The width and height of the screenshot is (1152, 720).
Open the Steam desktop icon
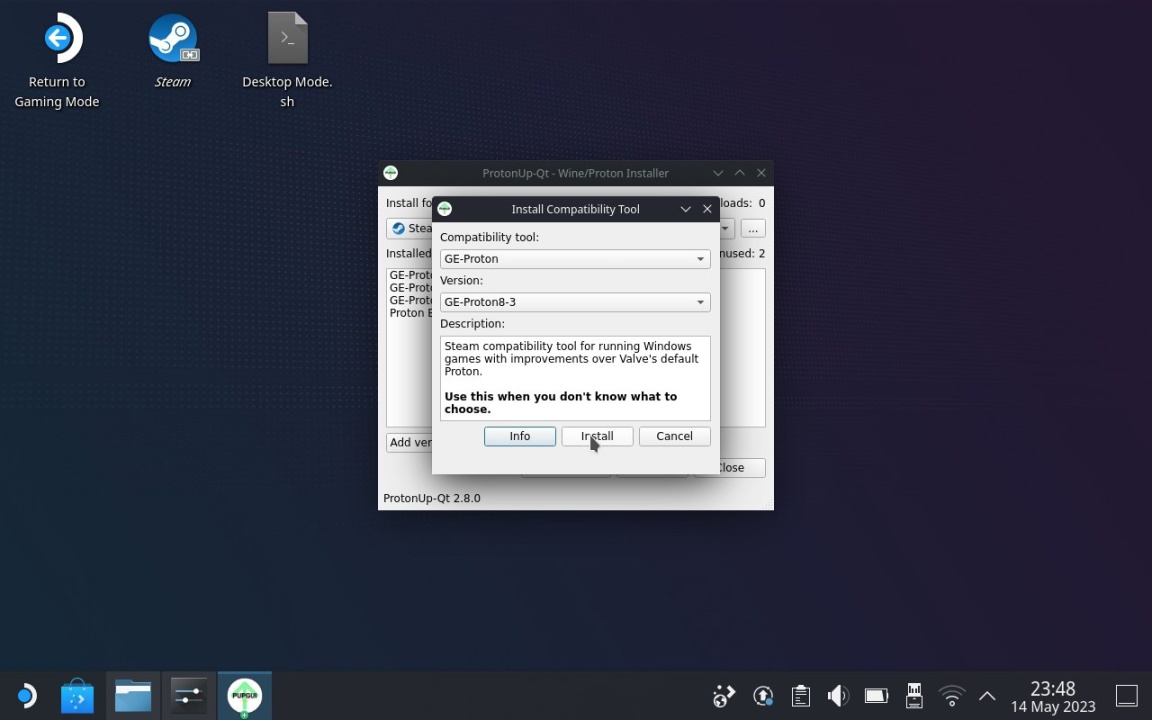click(173, 50)
